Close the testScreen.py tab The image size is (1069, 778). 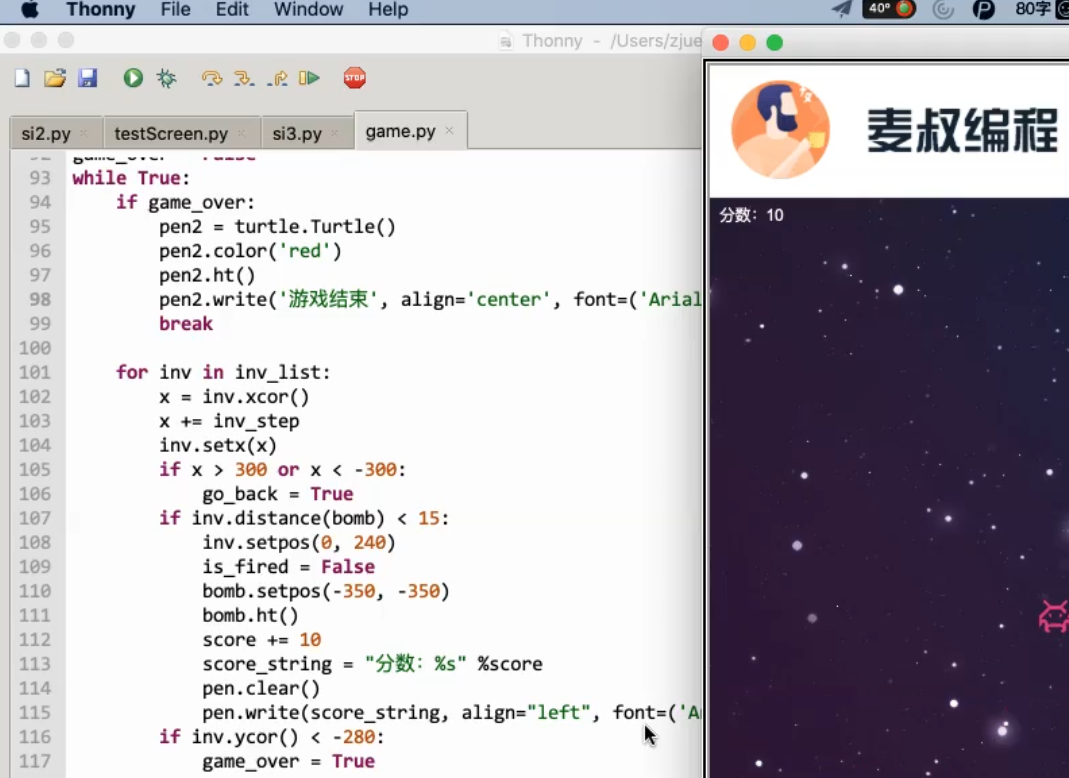point(241,133)
